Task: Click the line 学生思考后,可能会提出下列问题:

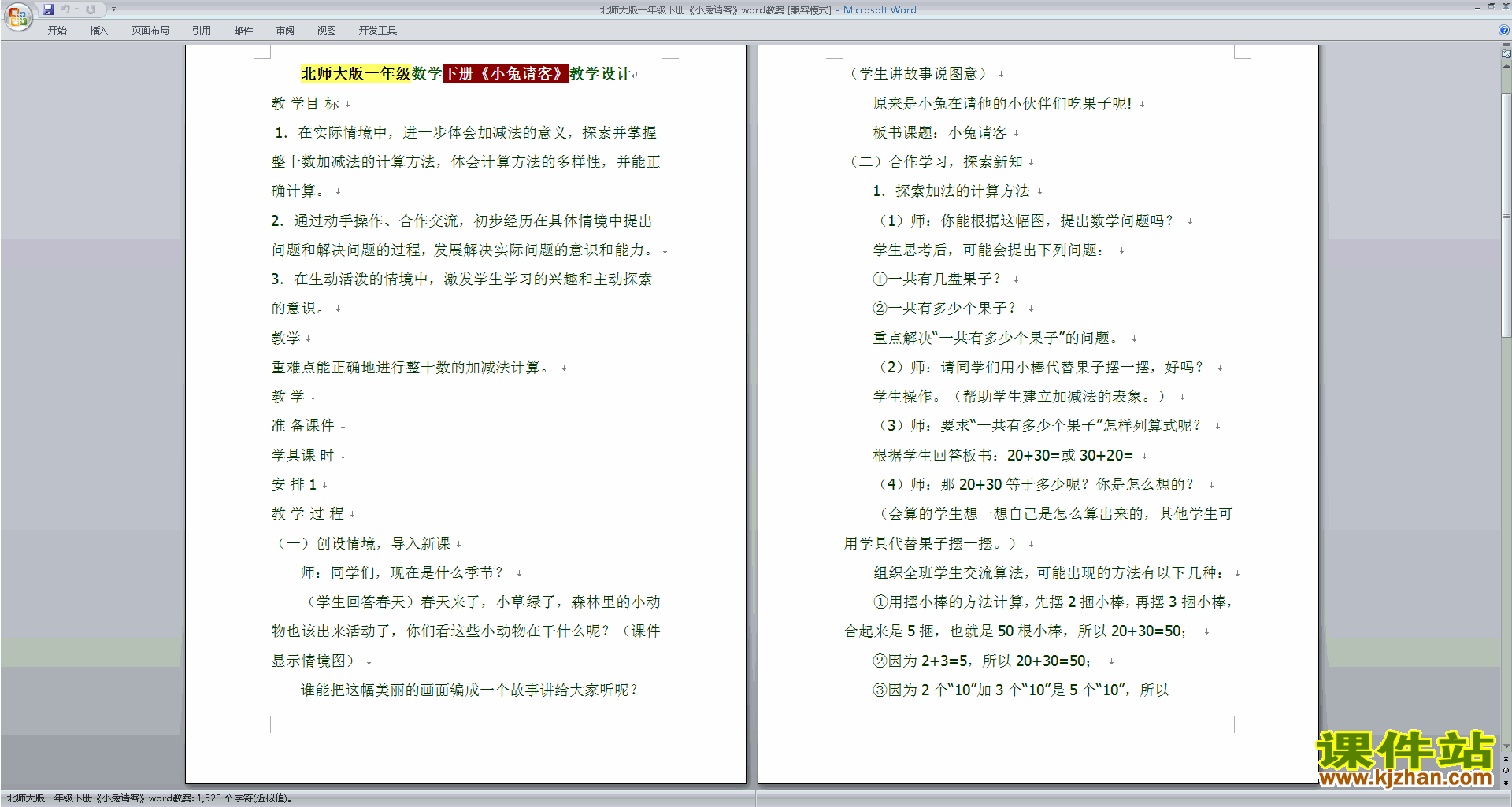Action: tap(989, 250)
